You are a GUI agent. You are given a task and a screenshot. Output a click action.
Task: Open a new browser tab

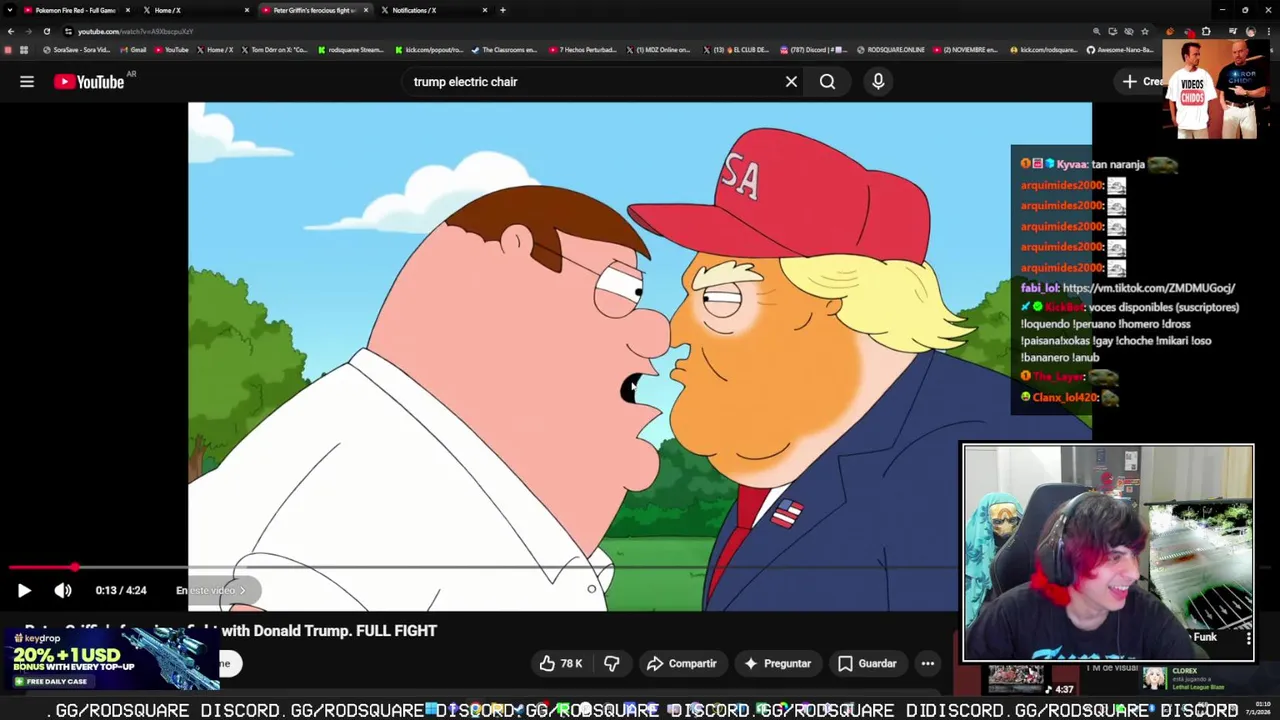click(503, 10)
